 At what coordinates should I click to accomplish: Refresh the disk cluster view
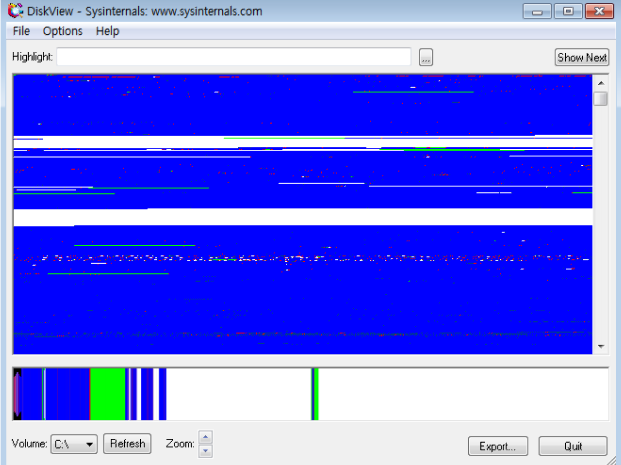tap(127, 444)
